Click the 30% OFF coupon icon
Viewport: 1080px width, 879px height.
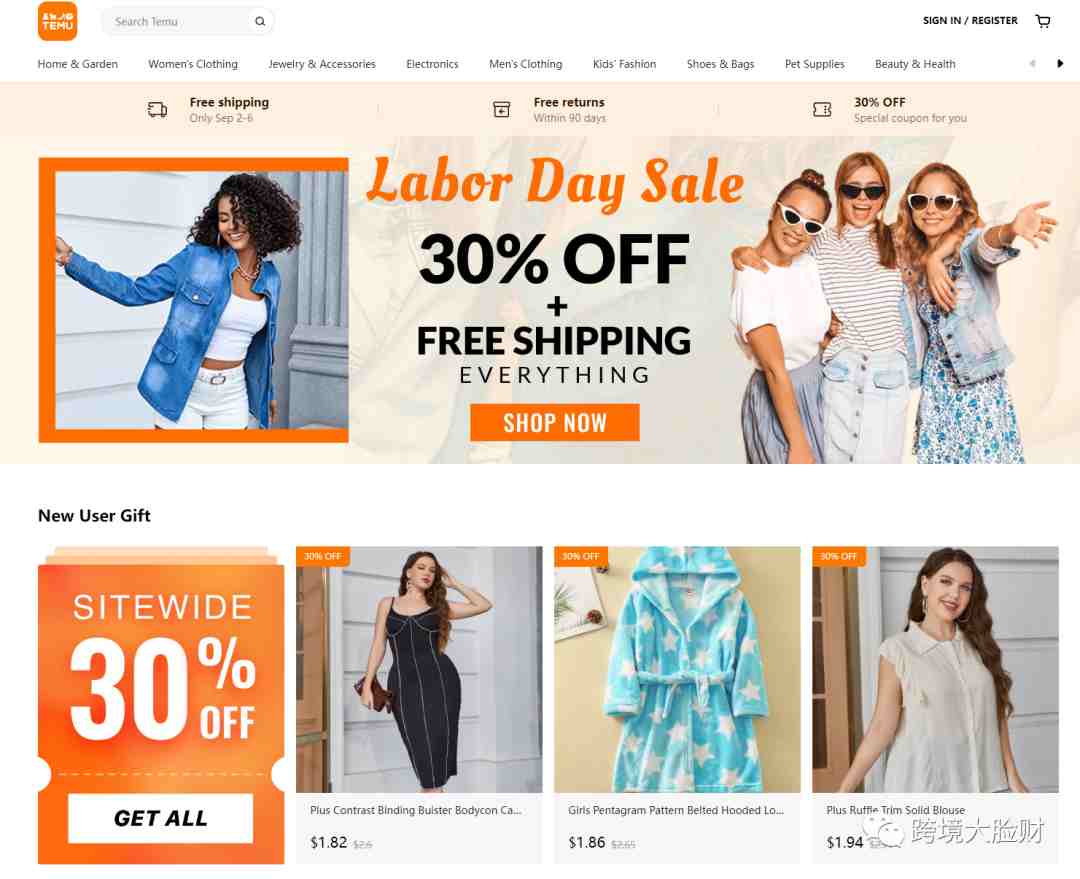(822, 110)
